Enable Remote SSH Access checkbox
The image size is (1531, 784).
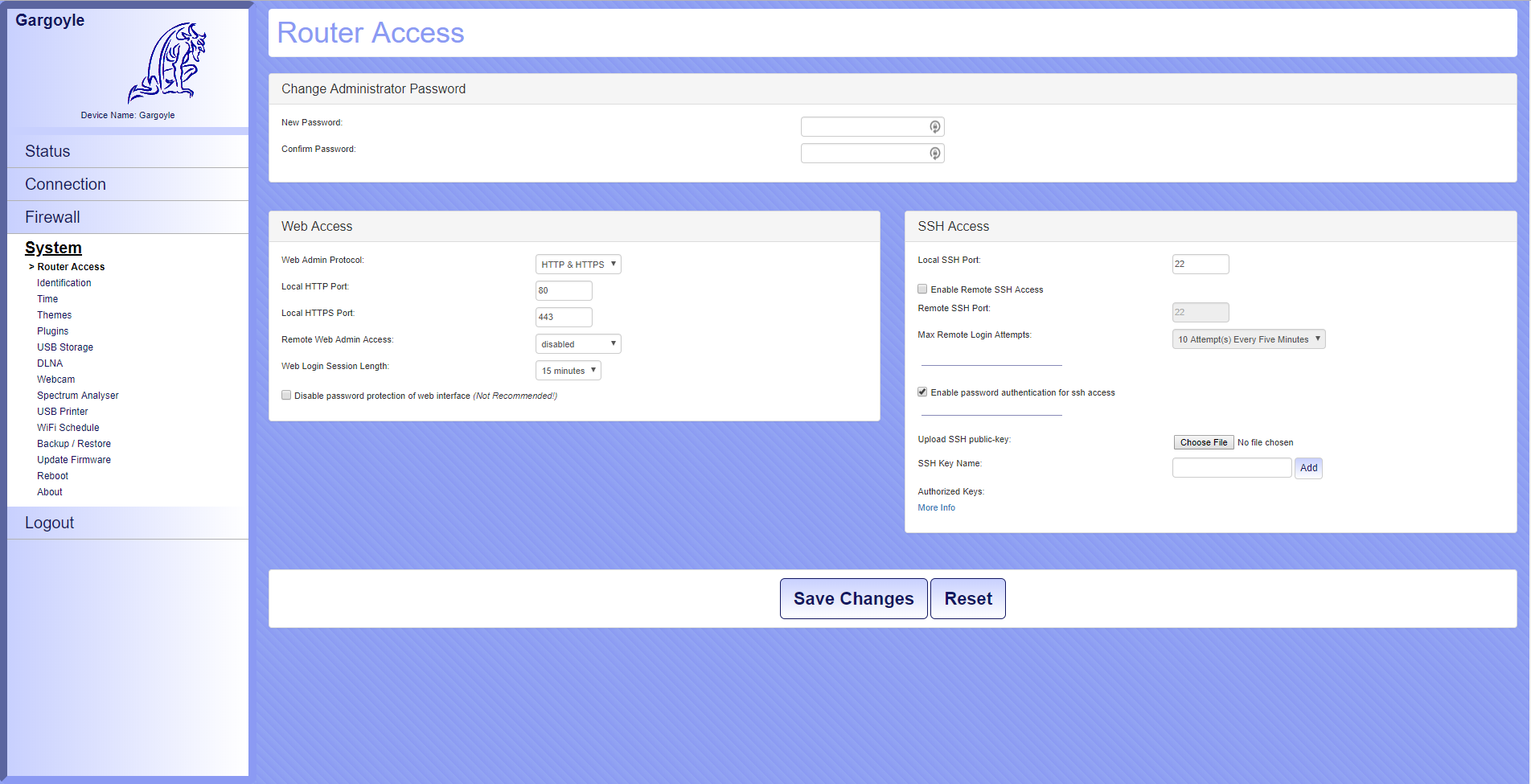click(x=922, y=289)
